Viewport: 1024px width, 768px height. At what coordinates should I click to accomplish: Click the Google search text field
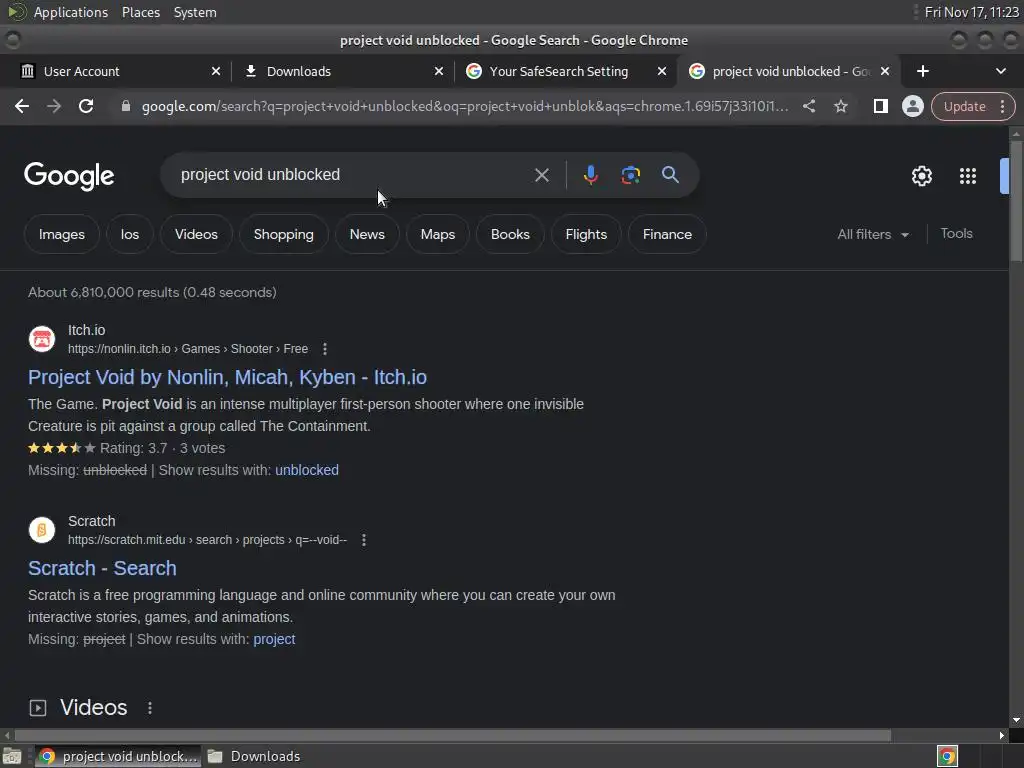[x=353, y=175]
